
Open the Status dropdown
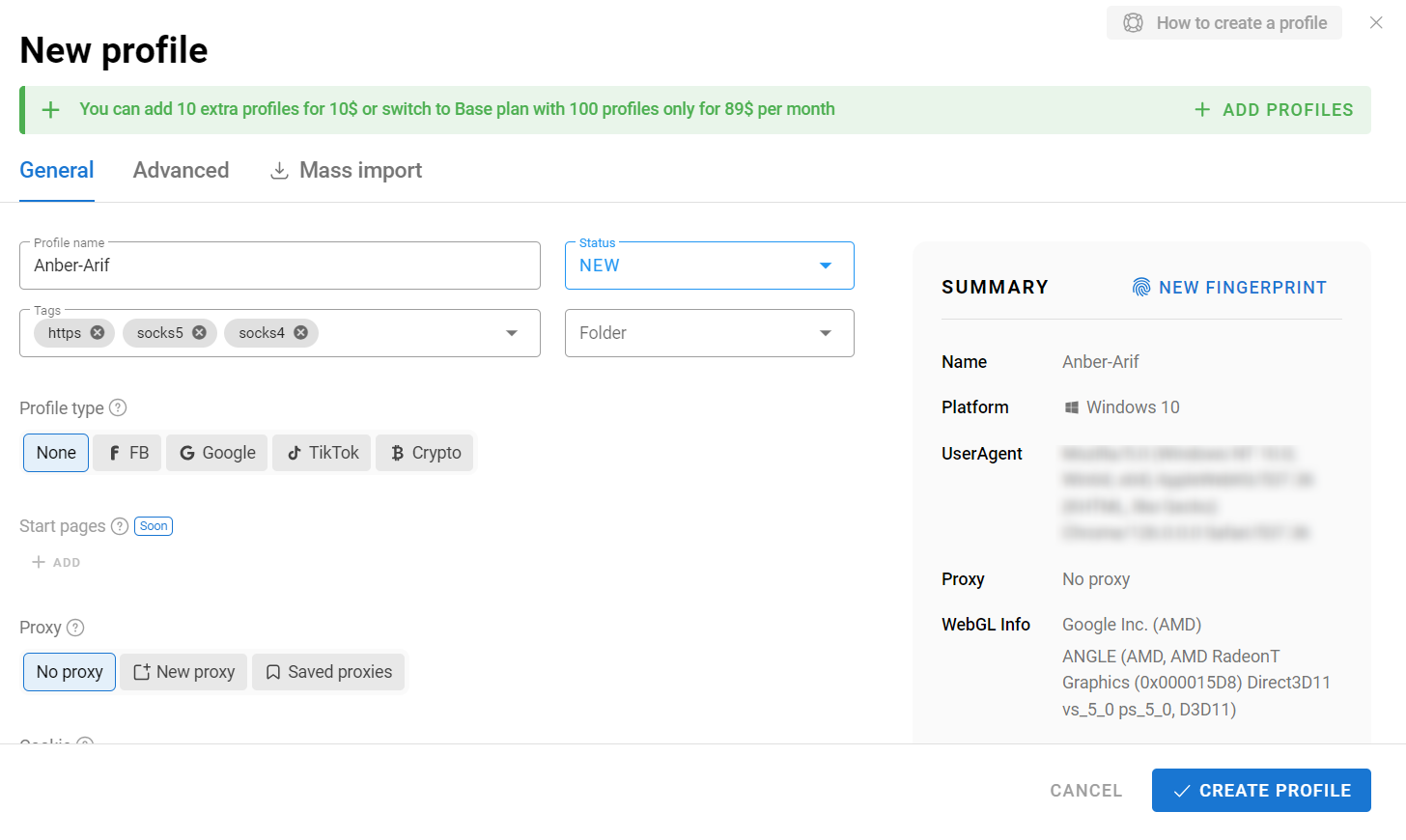pyautogui.click(x=825, y=265)
